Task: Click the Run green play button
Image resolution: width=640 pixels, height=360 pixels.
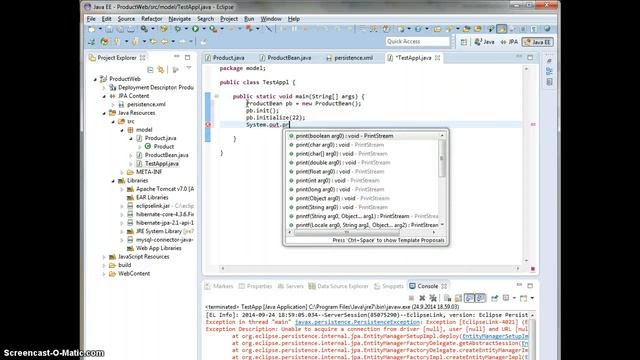Action: [196, 29]
